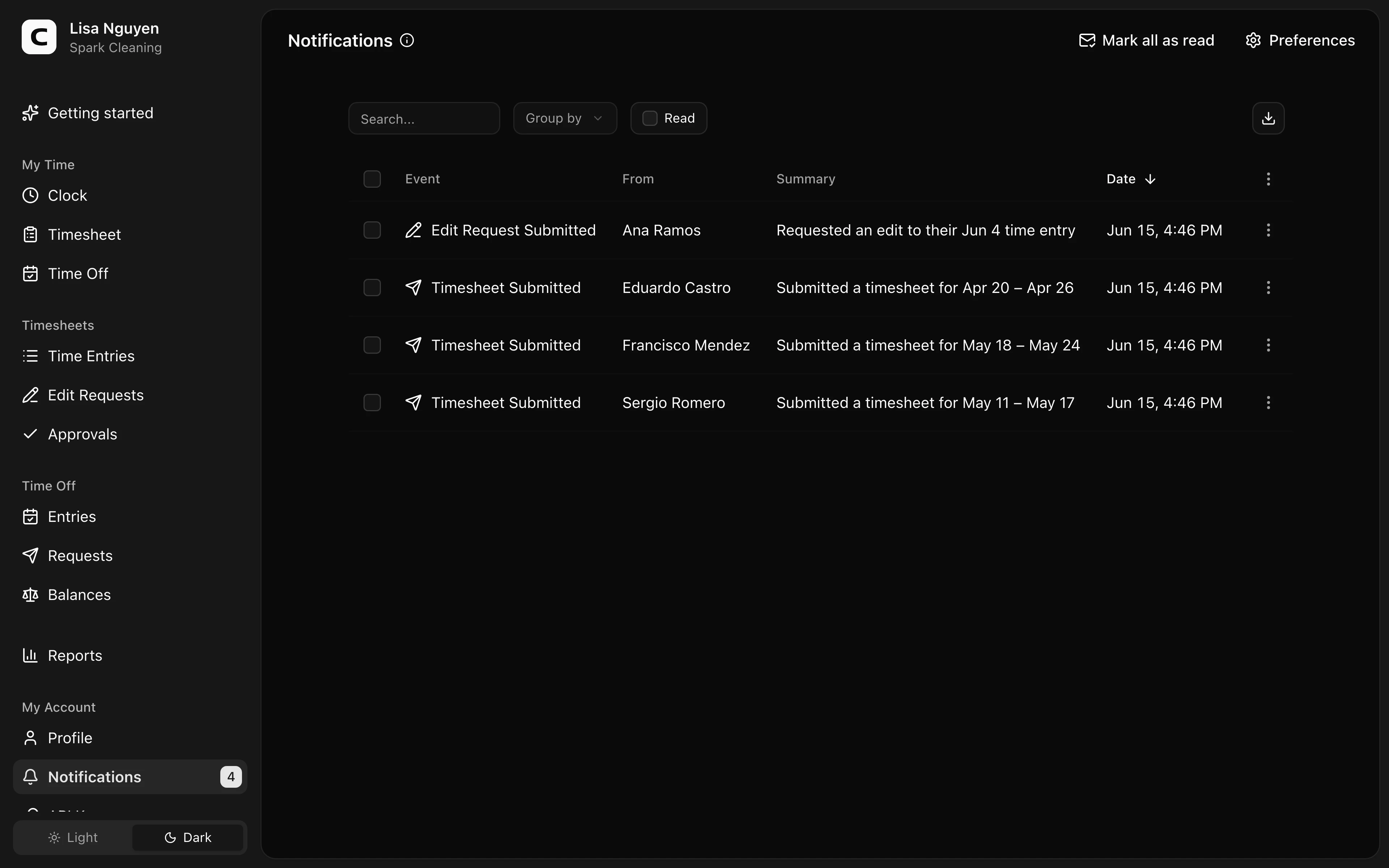Switch to Light theme
This screenshot has width=1389, height=868.
[73, 838]
